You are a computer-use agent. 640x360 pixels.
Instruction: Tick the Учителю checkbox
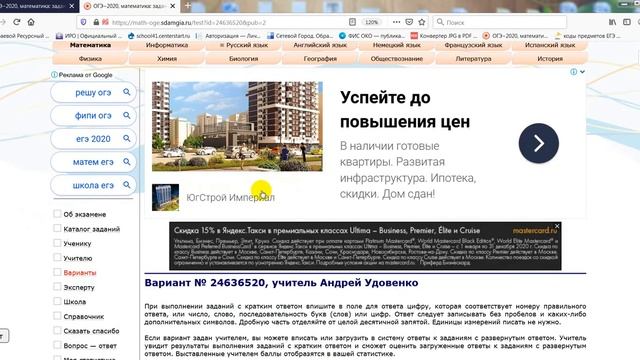[57, 258]
